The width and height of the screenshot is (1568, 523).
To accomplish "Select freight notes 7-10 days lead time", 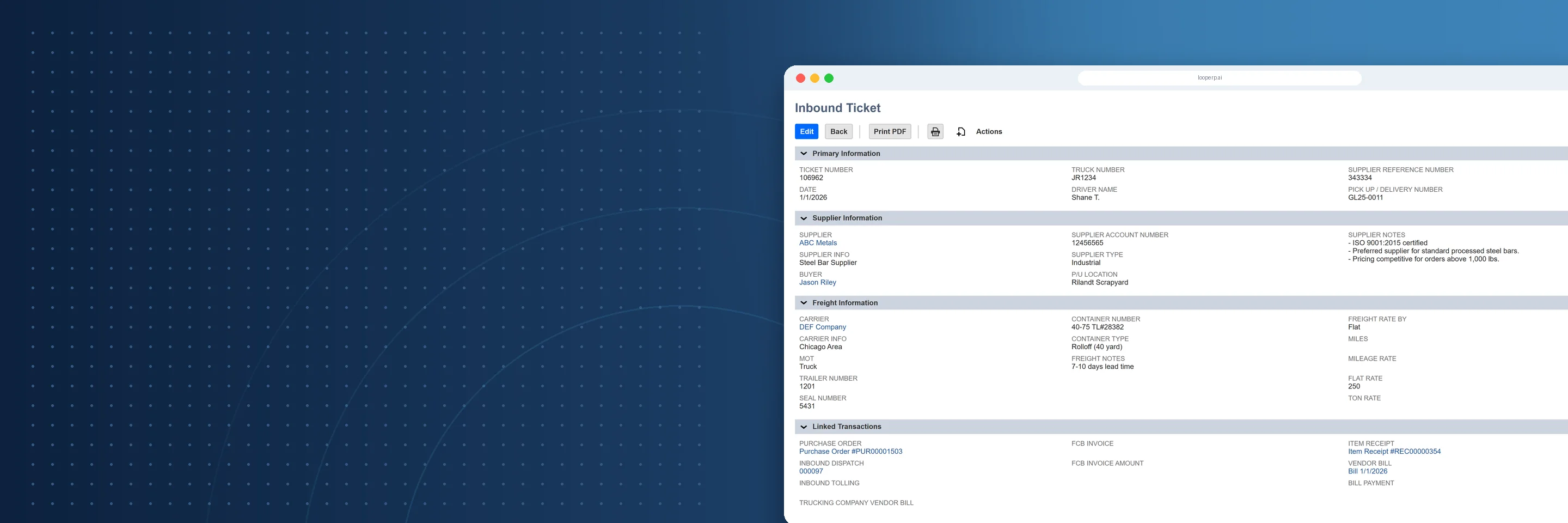I will pyautogui.click(x=1102, y=367).
